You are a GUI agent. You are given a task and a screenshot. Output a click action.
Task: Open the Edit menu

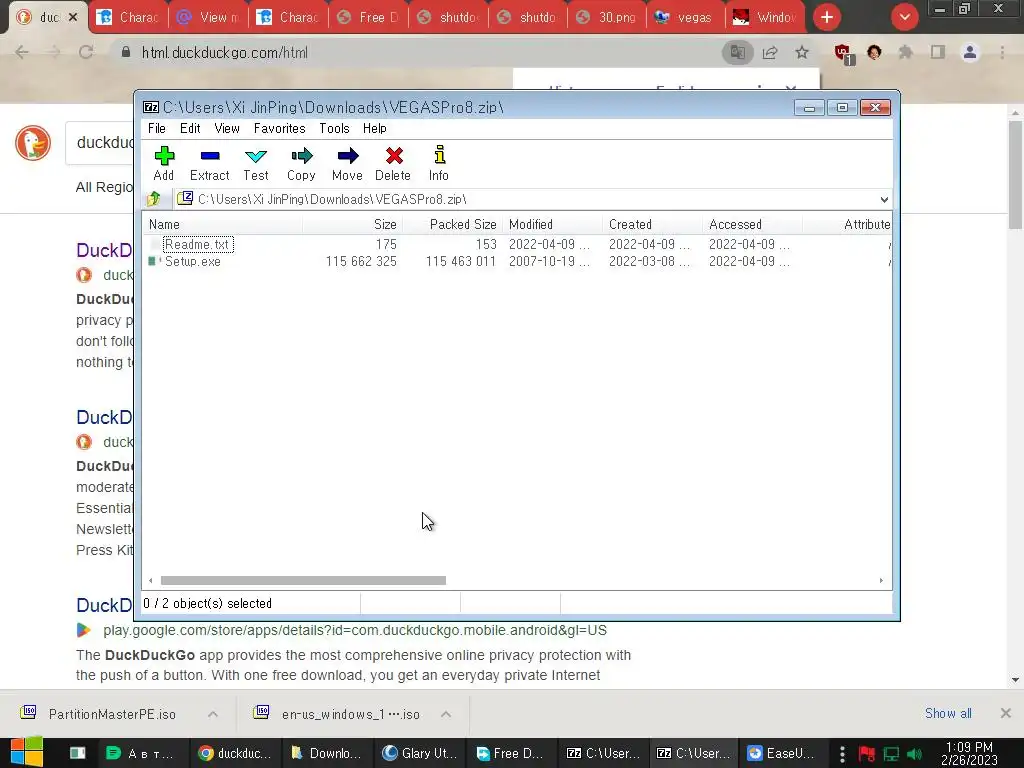click(190, 129)
